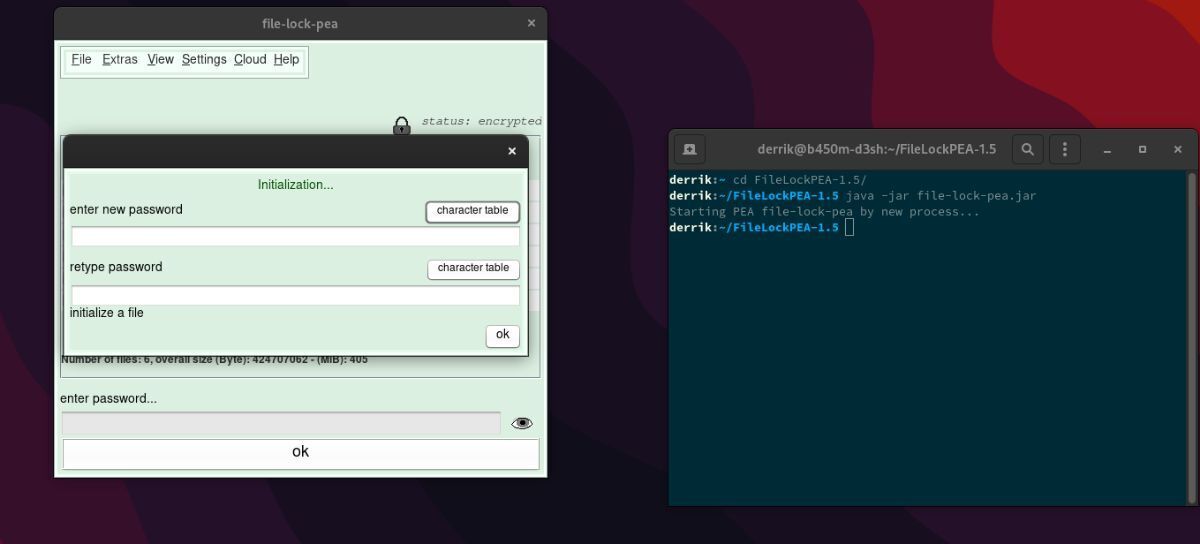Open the Settings menu
Image resolution: width=1200 pixels, height=544 pixels.
[x=204, y=60]
